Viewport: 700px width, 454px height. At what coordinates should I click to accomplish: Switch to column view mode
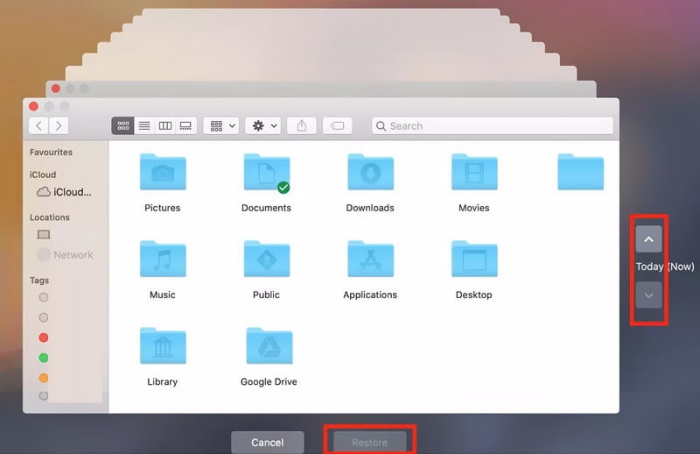pos(165,126)
